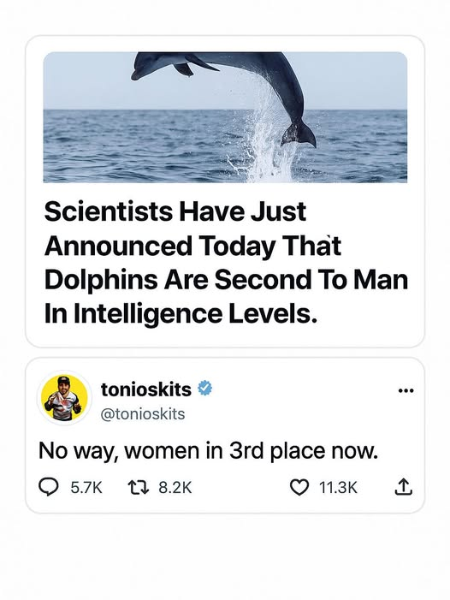This screenshot has width=450, height=600.
Task: Click the 8.2K reposts count
Action: click(175, 488)
